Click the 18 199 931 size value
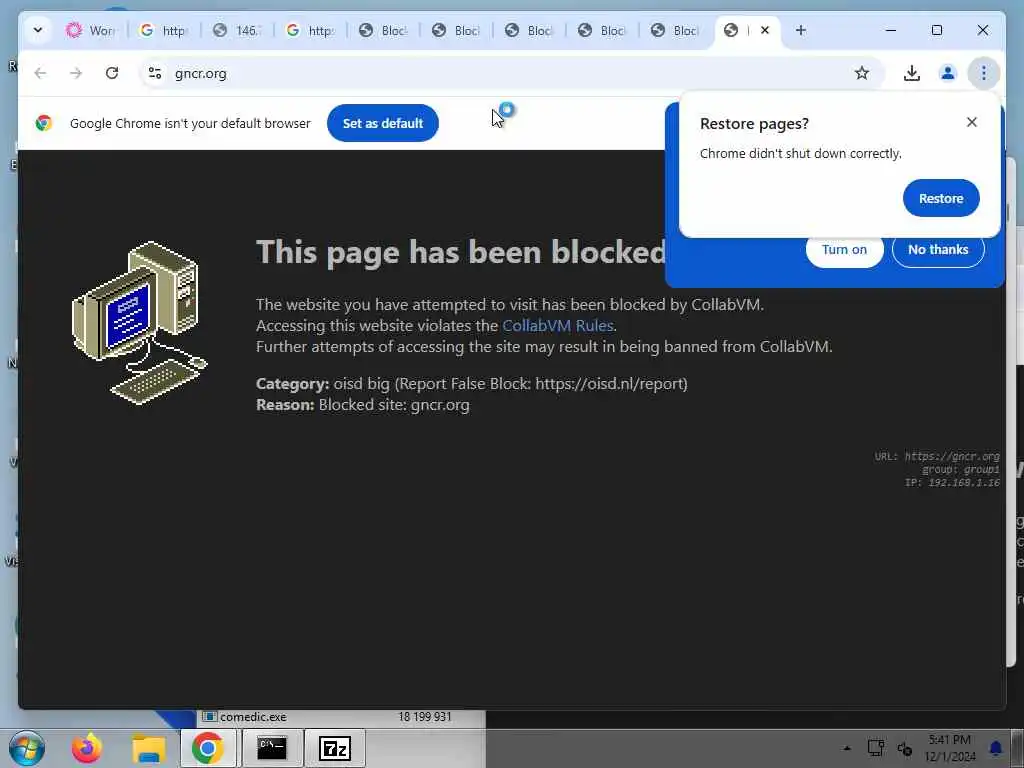The image size is (1024, 768). pyautogui.click(x=424, y=717)
